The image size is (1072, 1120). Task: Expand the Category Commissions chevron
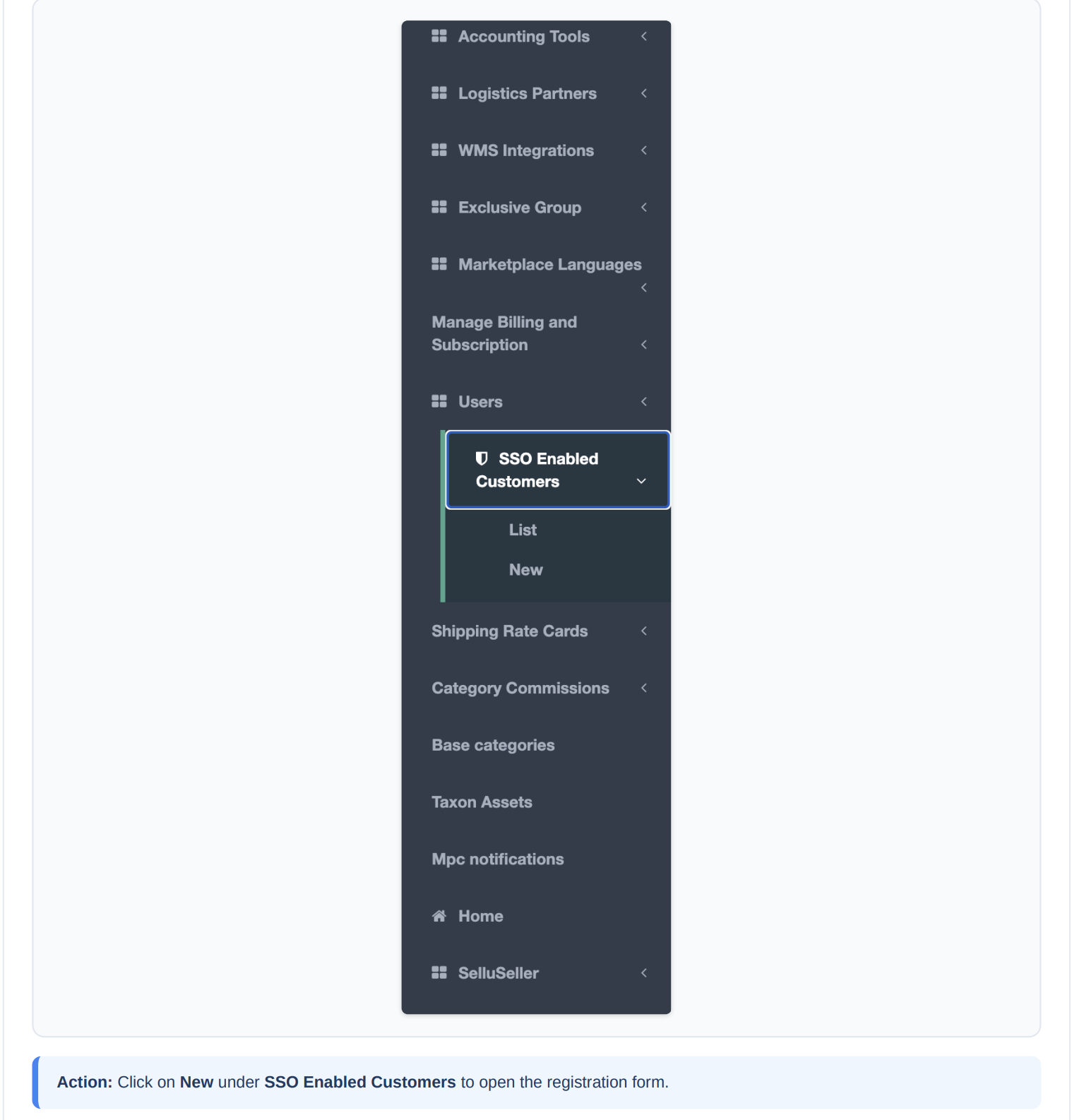(x=644, y=688)
